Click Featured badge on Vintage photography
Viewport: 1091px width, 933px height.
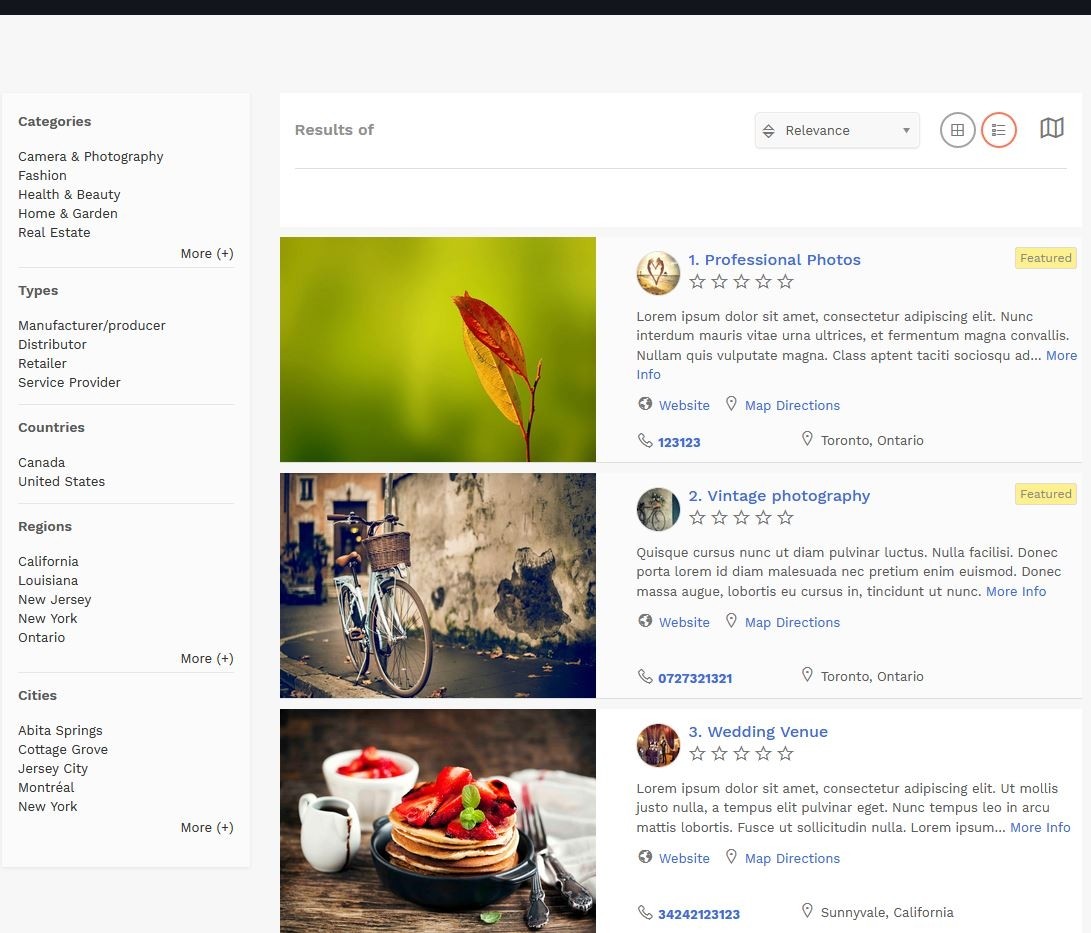point(1045,493)
